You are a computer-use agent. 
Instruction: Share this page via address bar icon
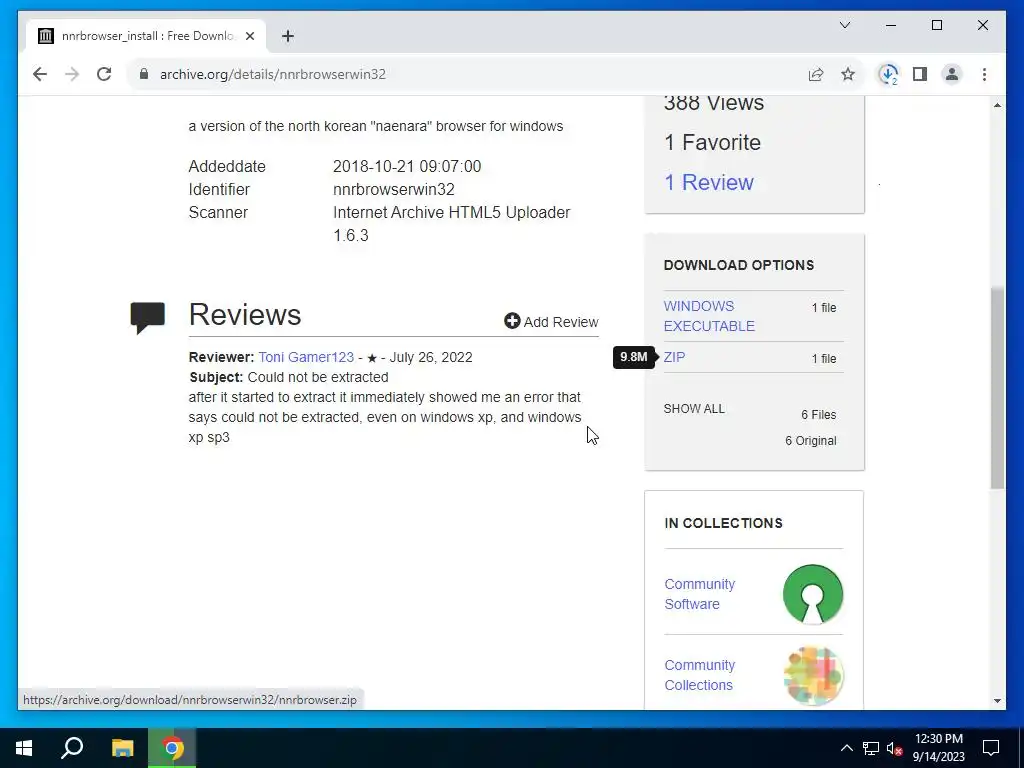(x=816, y=74)
